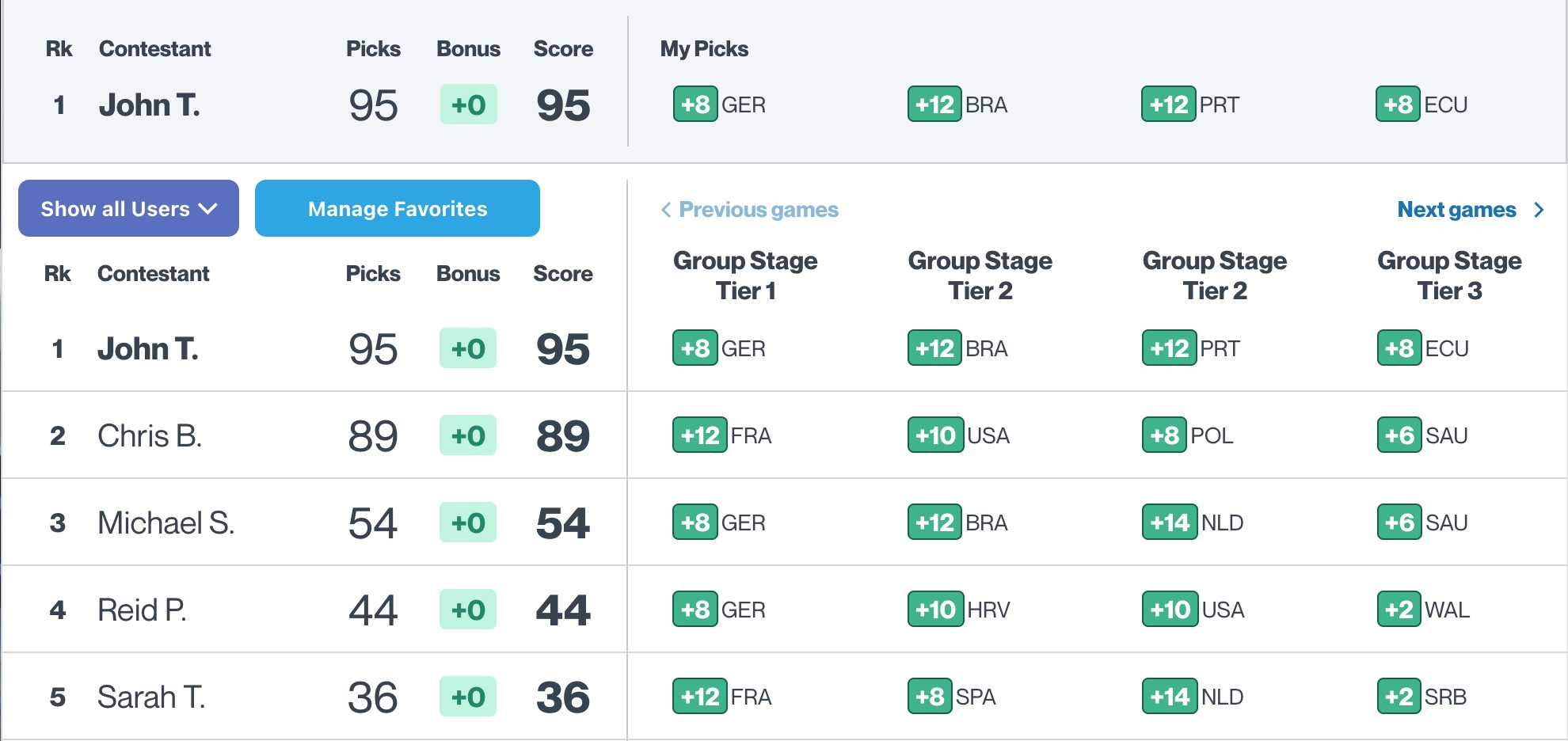Click the Group Stage Tier 1 column heading
The width and height of the screenshot is (1568, 741).
(745, 275)
